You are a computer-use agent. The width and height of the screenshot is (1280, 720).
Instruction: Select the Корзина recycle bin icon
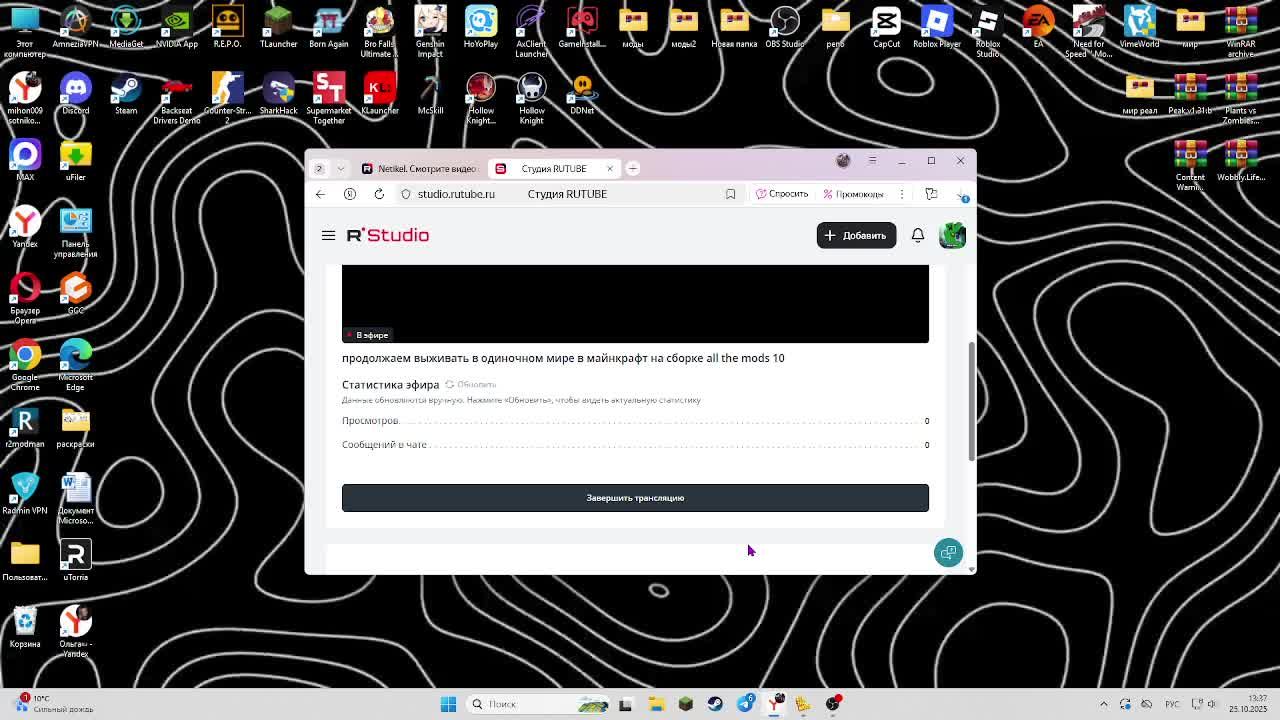[25, 628]
